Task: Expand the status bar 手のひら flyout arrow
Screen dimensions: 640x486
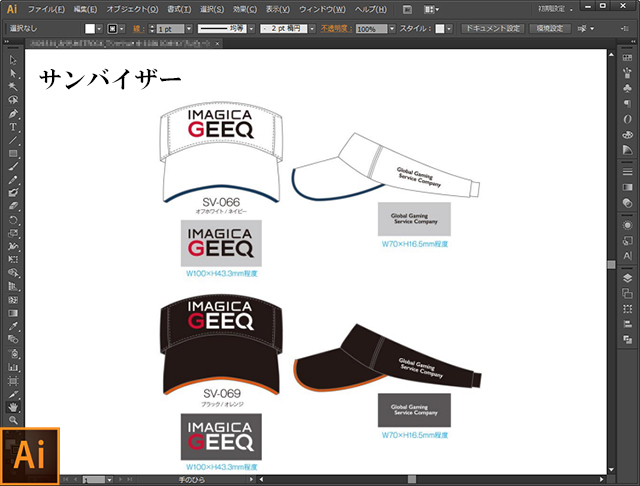Action: 251,479
